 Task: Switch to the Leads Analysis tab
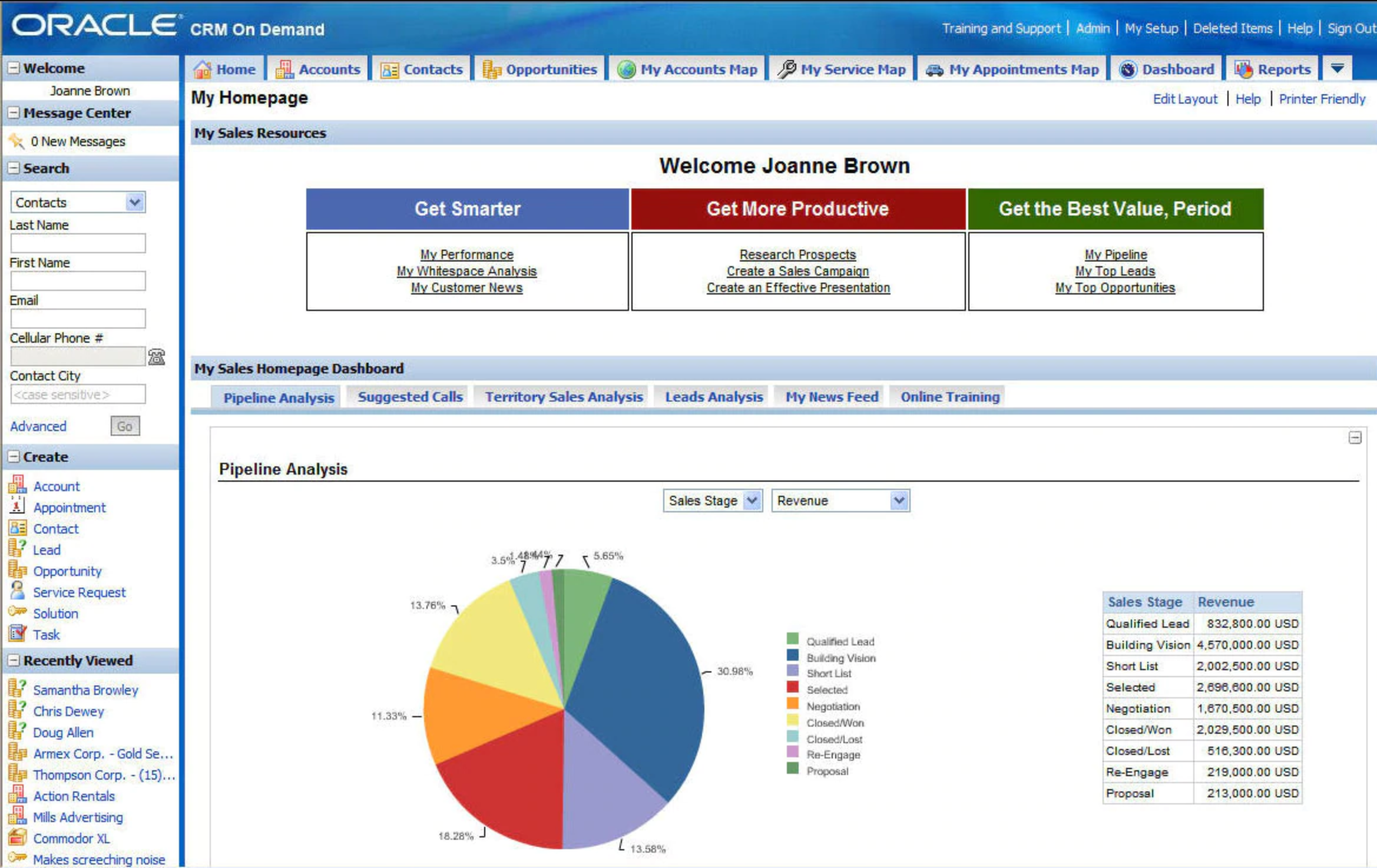point(713,396)
